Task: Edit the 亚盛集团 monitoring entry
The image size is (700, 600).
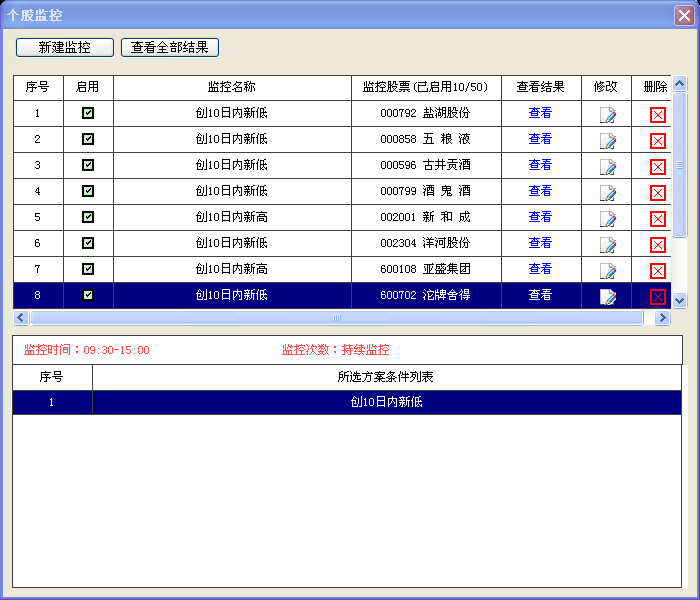Action: (x=607, y=270)
